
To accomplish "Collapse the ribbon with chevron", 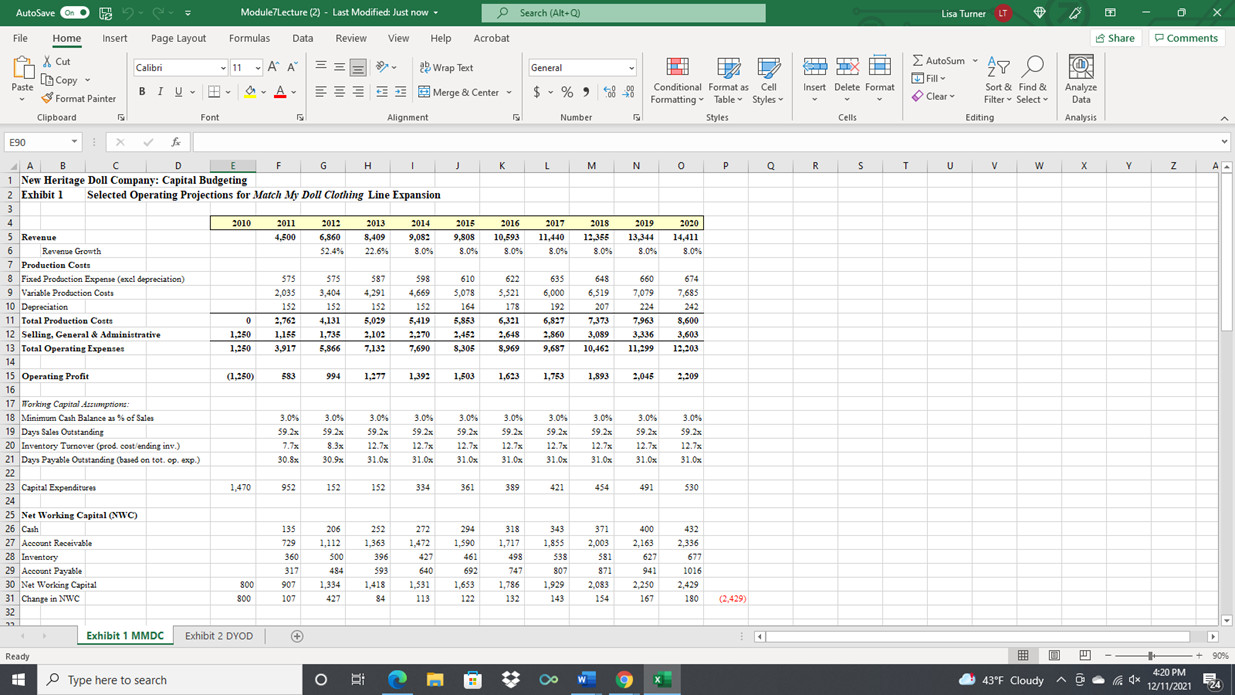I will 1224,118.
